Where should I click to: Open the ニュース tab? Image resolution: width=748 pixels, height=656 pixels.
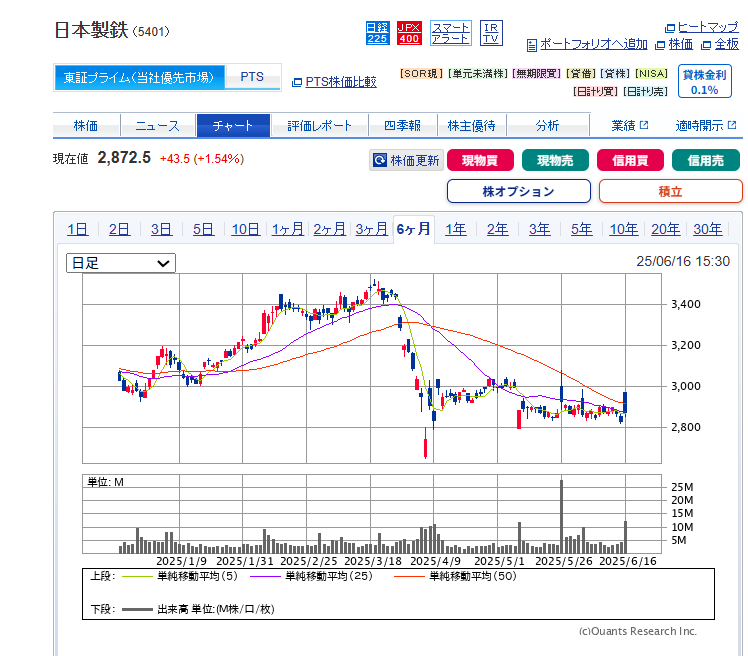(x=157, y=125)
